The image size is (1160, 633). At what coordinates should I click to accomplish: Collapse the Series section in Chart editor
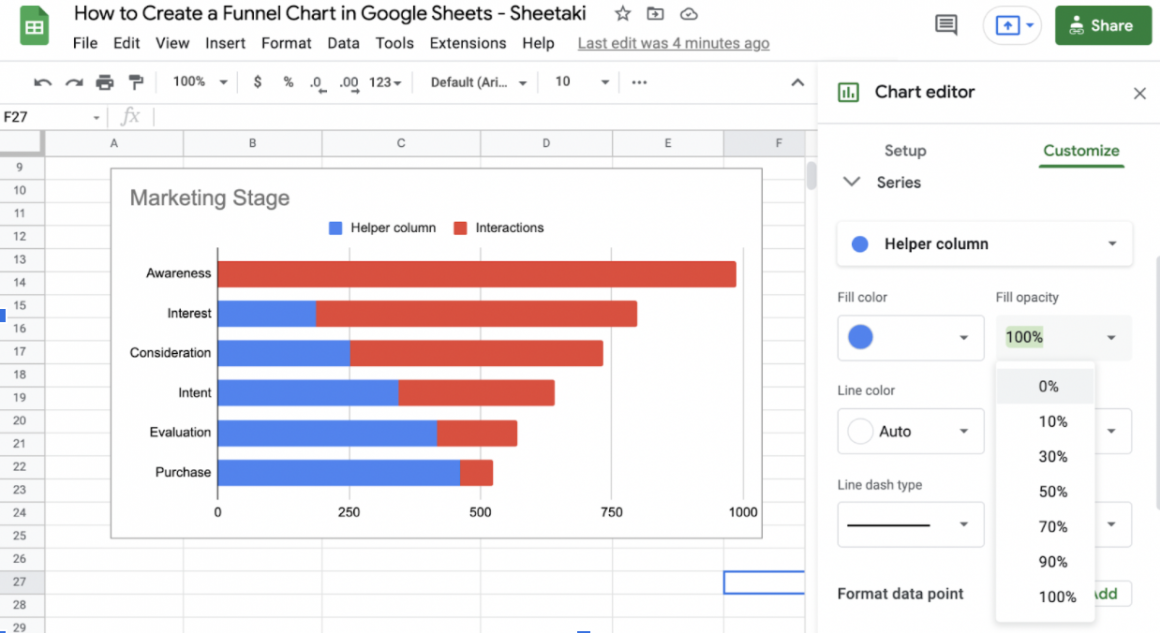(851, 182)
